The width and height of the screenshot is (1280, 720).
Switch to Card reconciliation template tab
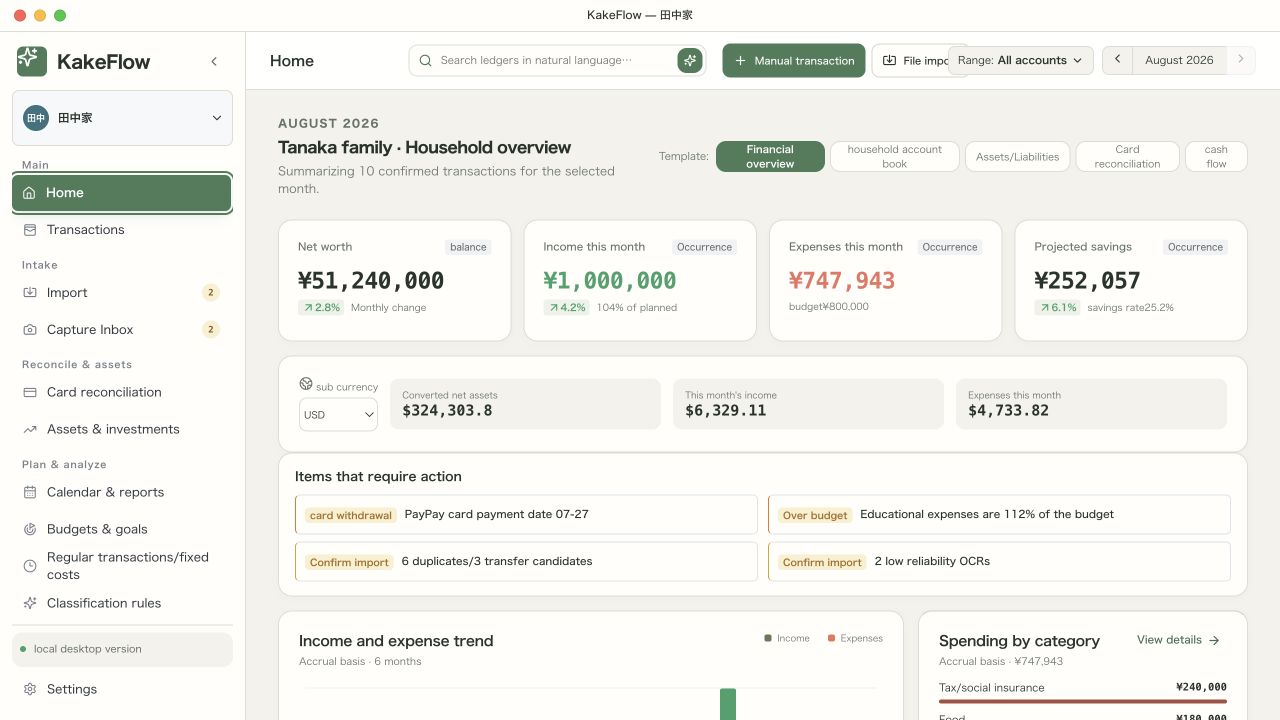click(x=1128, y=157)
